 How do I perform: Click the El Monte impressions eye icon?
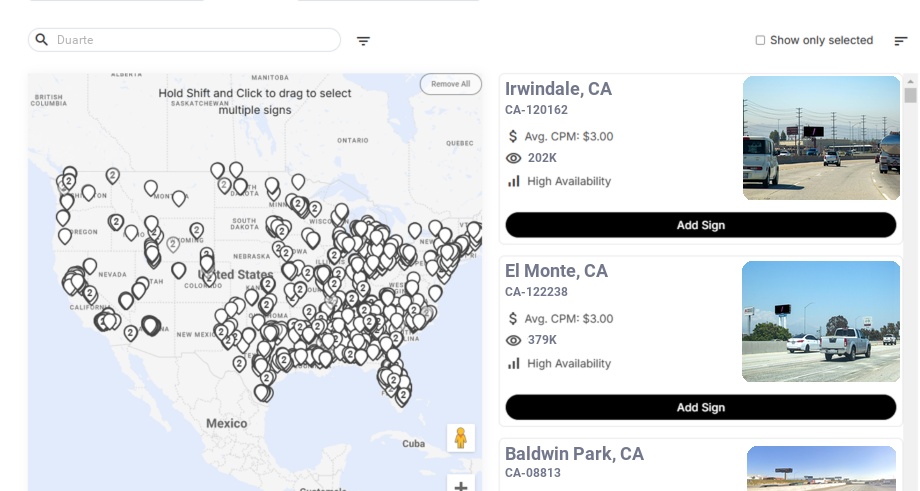tap(514, 340)
